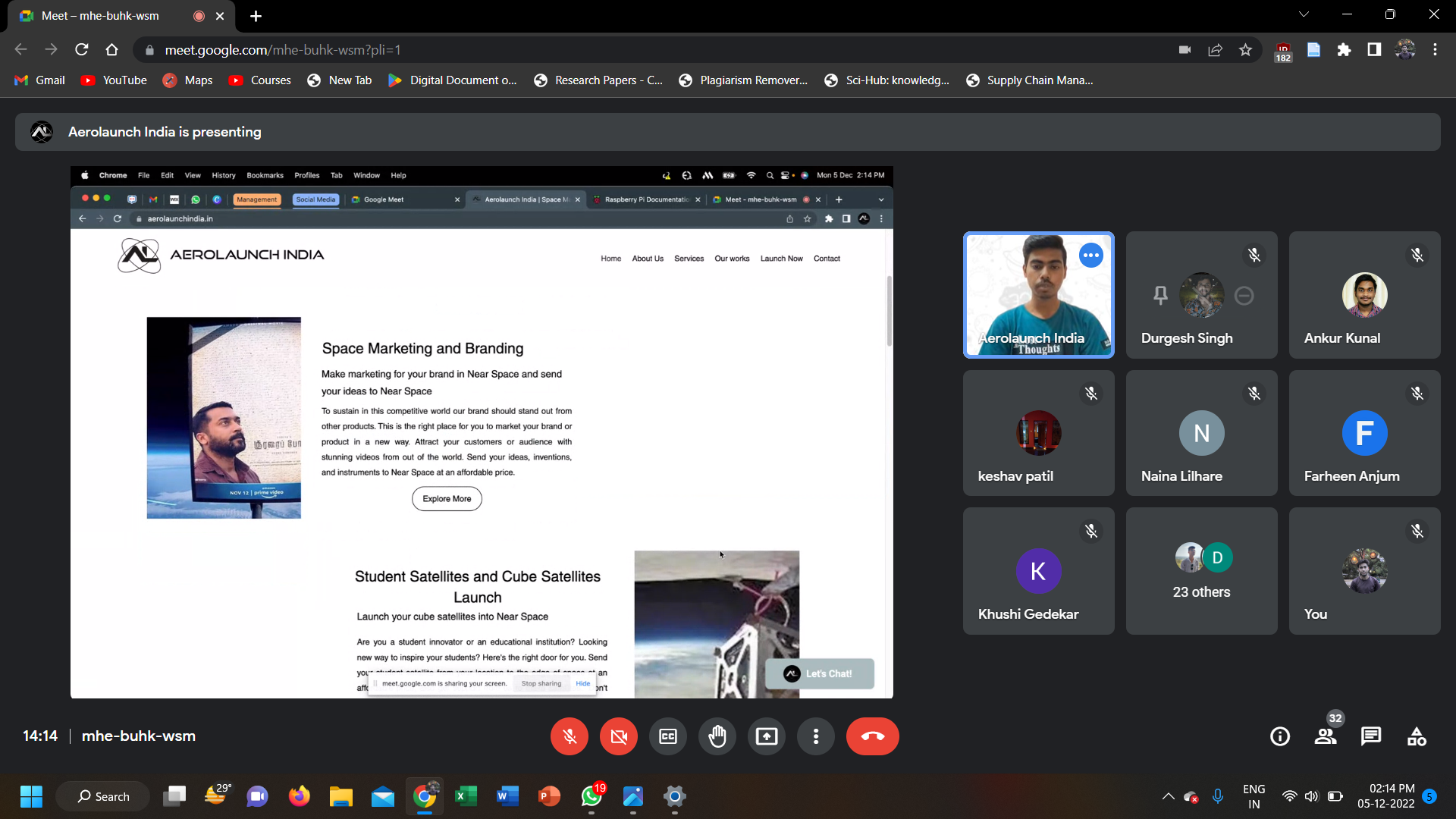Open Chrome profile avatar
This screenshot has height=819, width=1456.
point(1405,50)
